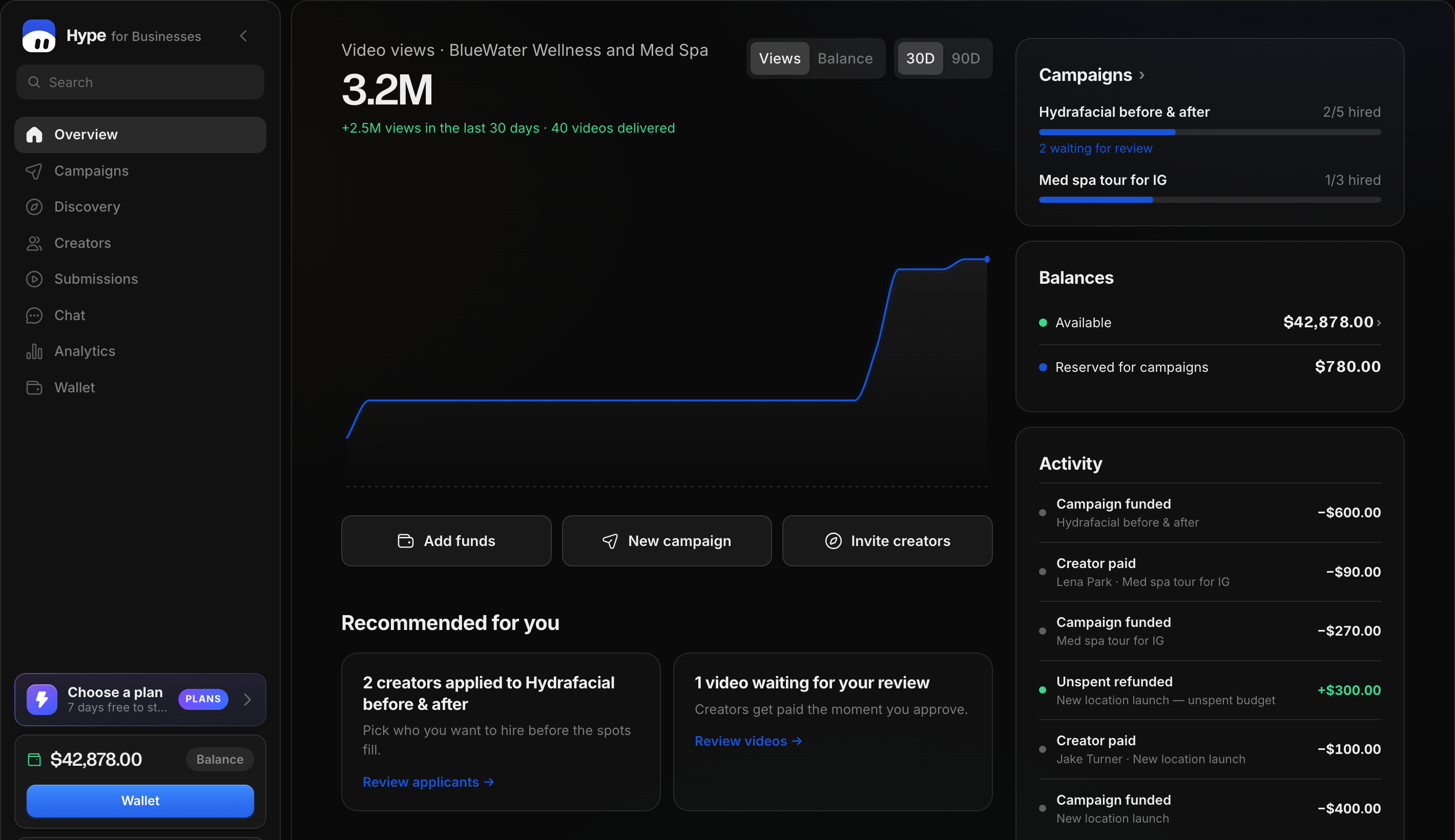Select the 30D time range
The image size is (1455, 840).
(x=920, y=58)
